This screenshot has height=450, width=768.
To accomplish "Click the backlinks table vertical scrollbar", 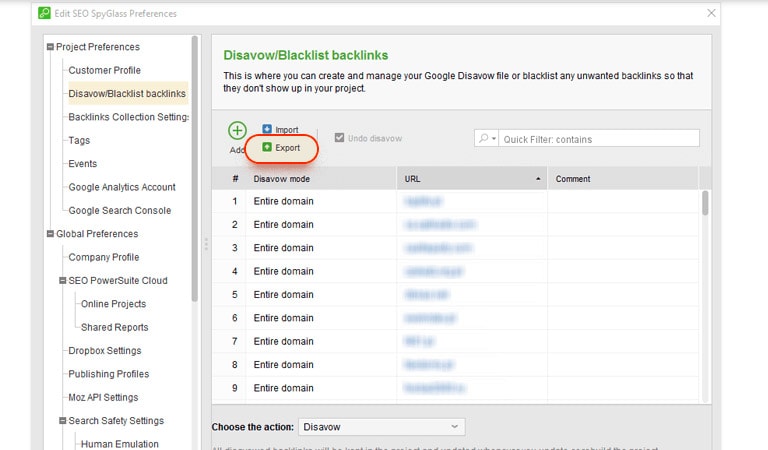I will [x=705, y=203].
